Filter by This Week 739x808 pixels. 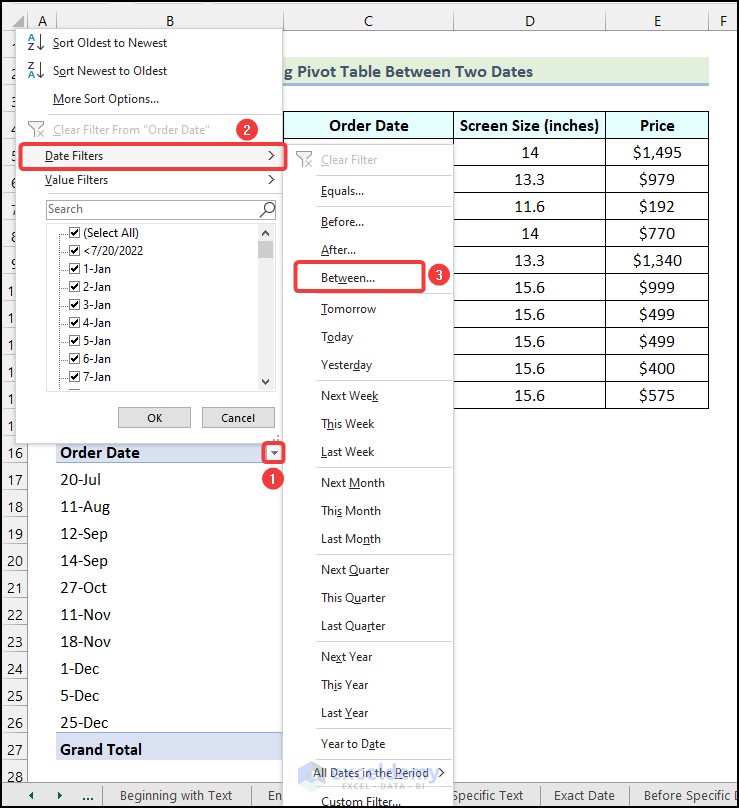[347, 424]
